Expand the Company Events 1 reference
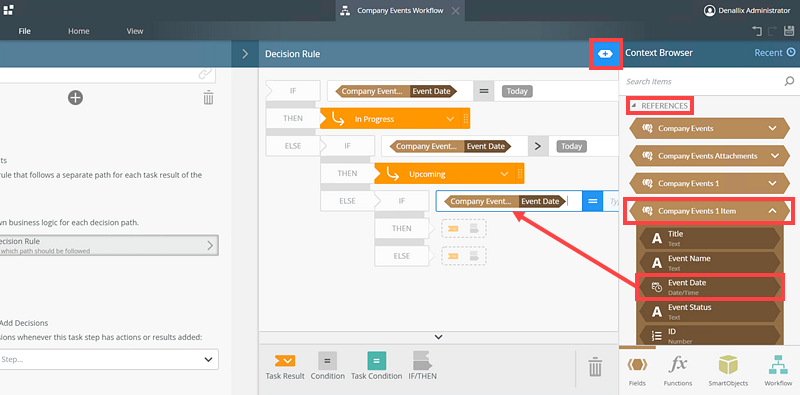This screenshot has height=395, width=800. [772, 183]
